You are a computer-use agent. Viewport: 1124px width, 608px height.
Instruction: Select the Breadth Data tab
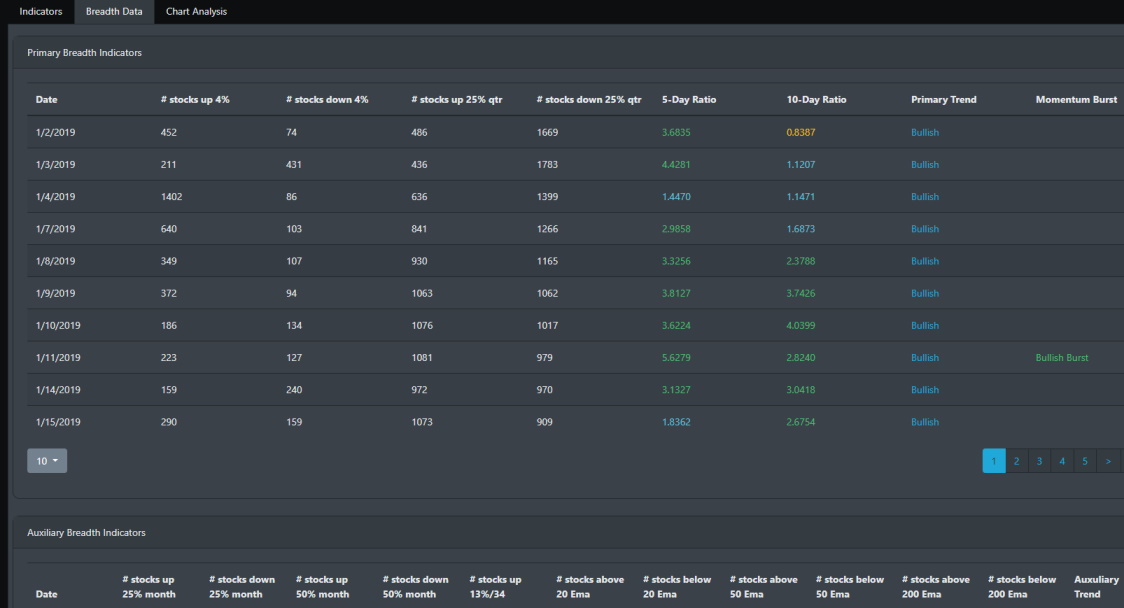pos(114,11)
